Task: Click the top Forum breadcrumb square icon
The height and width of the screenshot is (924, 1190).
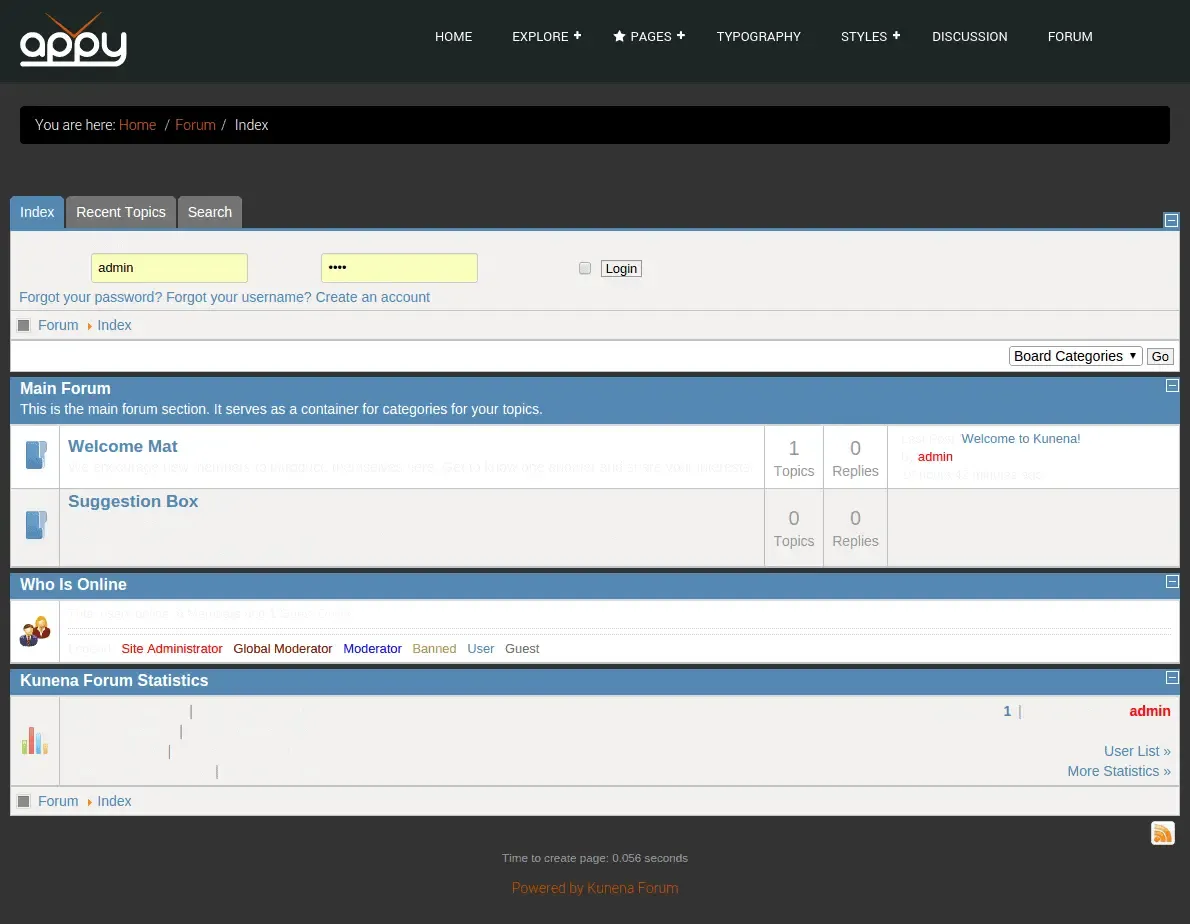Action: tap(24, 325)
